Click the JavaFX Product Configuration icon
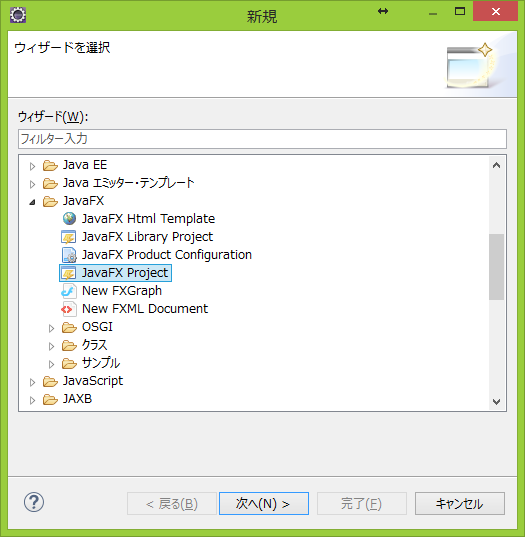 click(69, 255)
